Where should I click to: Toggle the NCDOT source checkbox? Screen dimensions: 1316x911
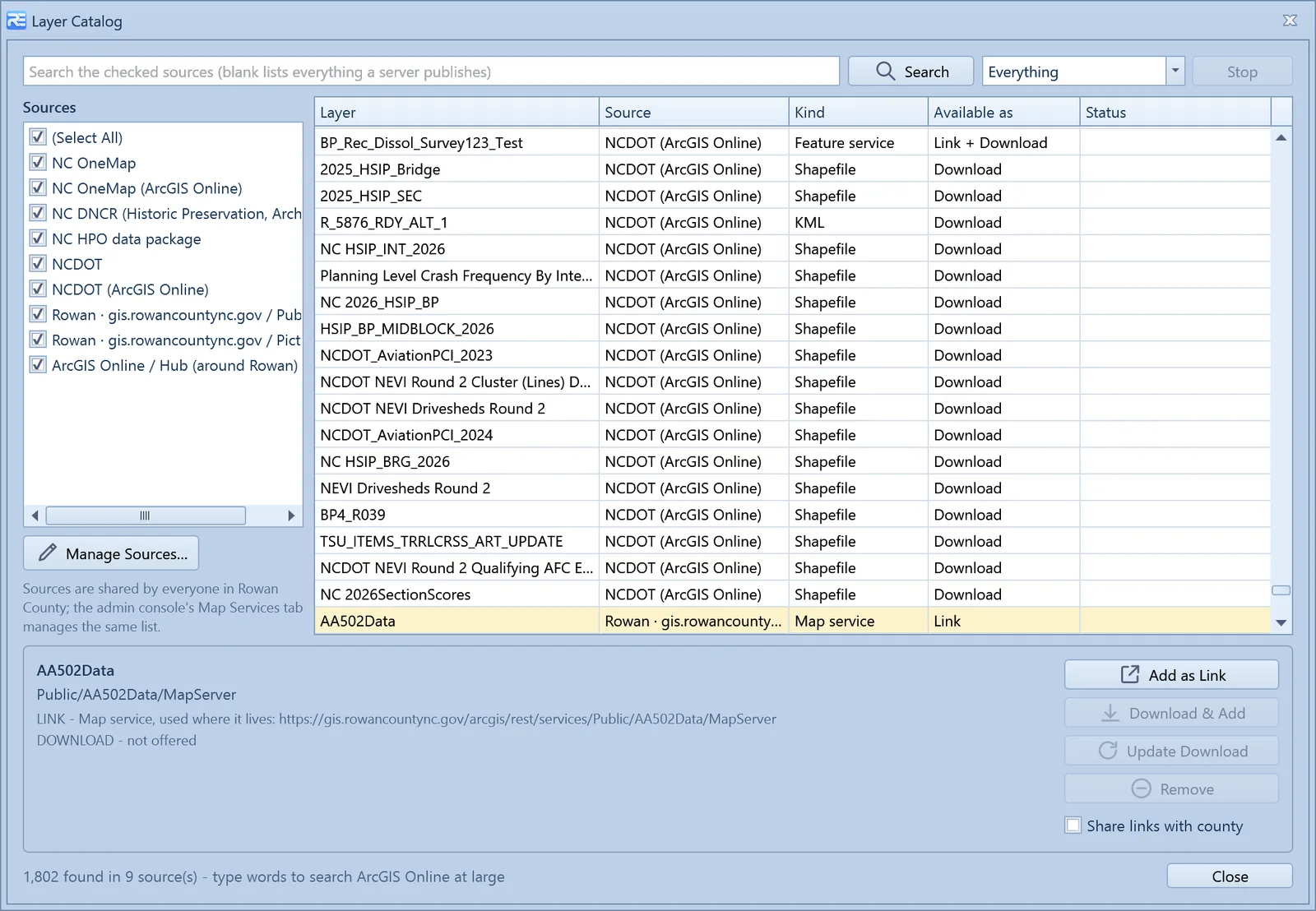[37, 264]
